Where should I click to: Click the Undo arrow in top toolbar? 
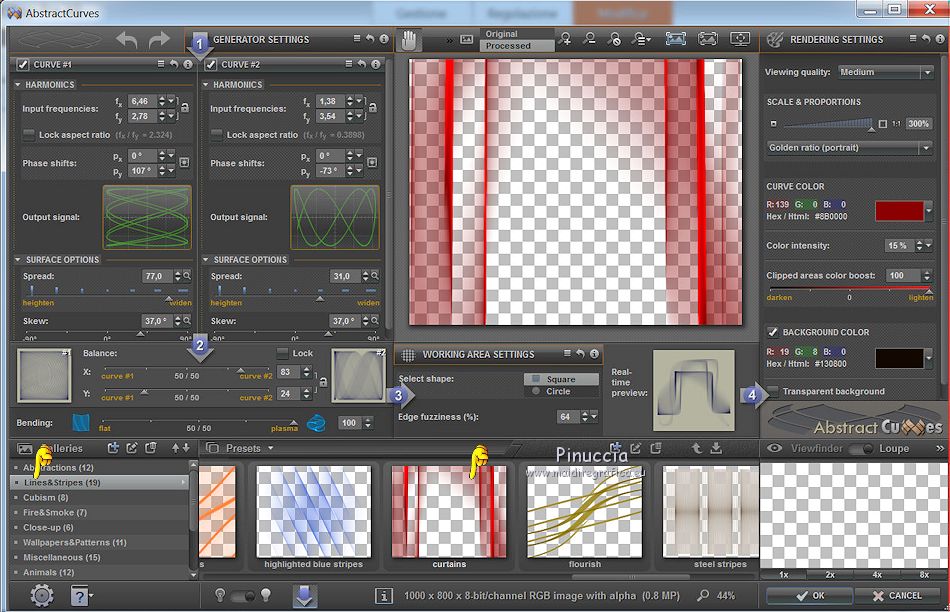tap(127, 40)
